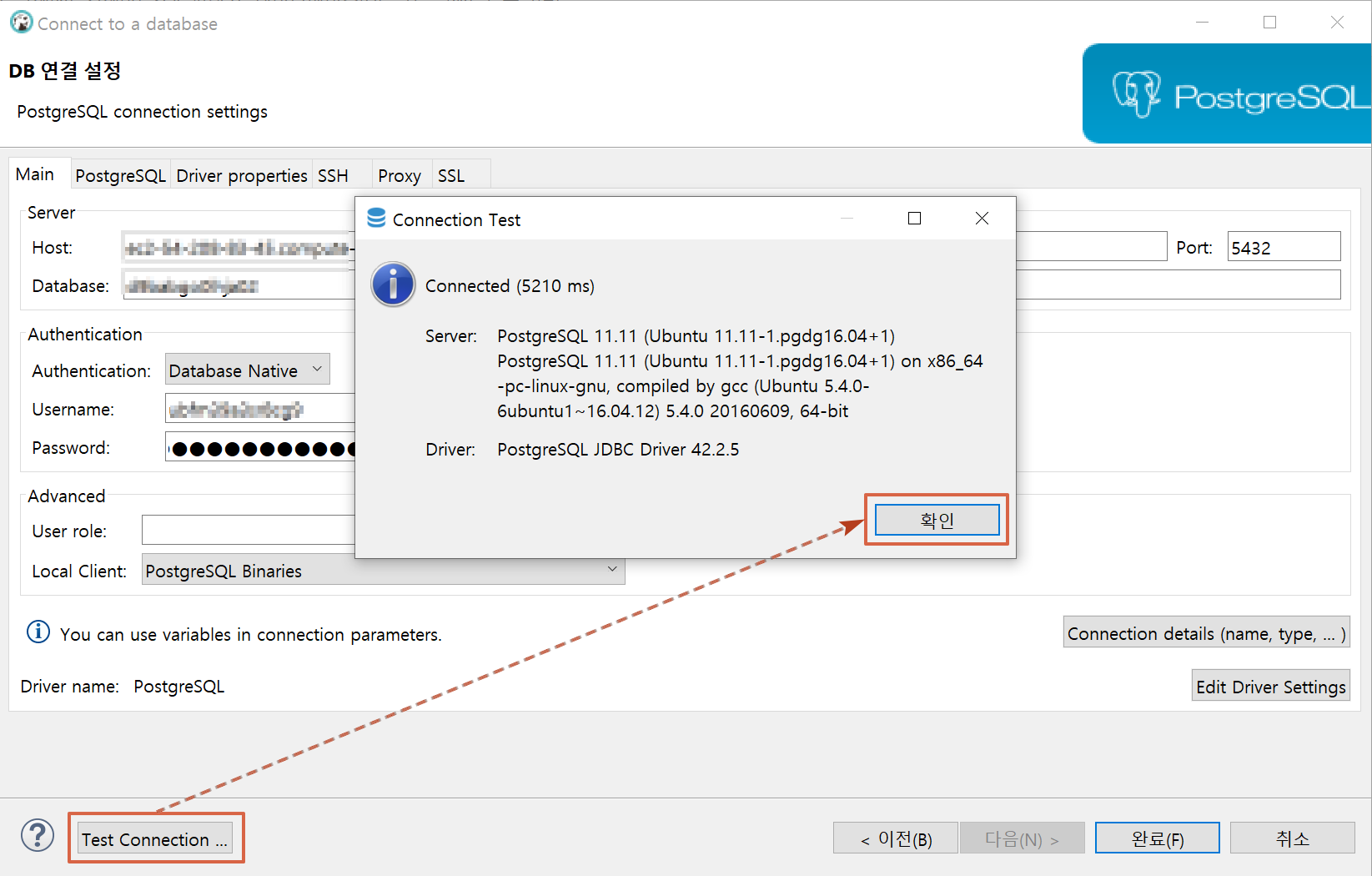
Task: Close the Connect to a database window
Action: tap(1337, 23)
